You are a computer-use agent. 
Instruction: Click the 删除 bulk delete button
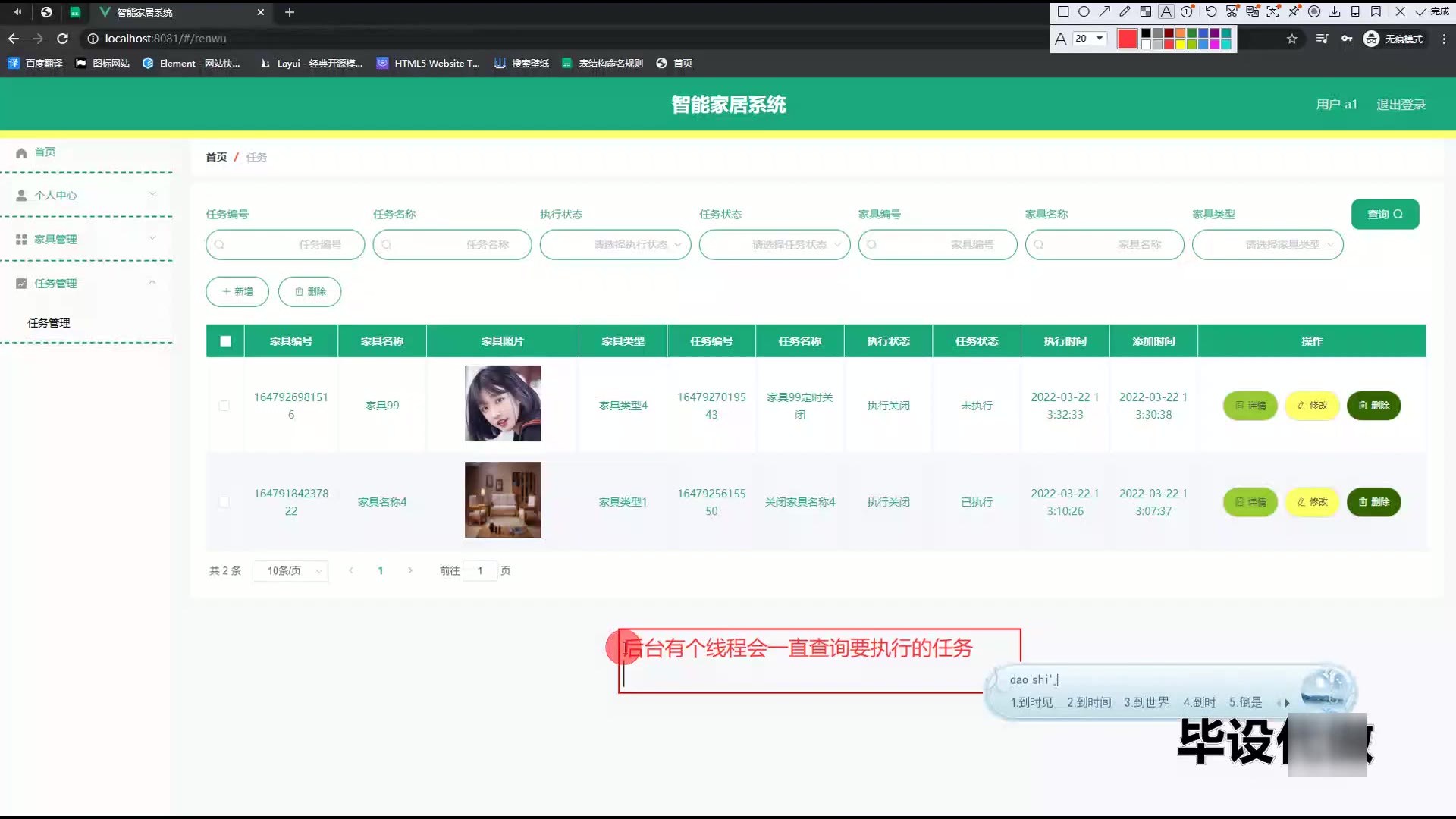tap(309, 291)
